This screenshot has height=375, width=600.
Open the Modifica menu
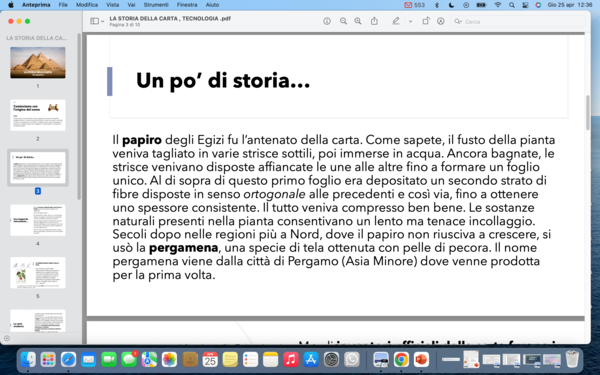(87, 5)
